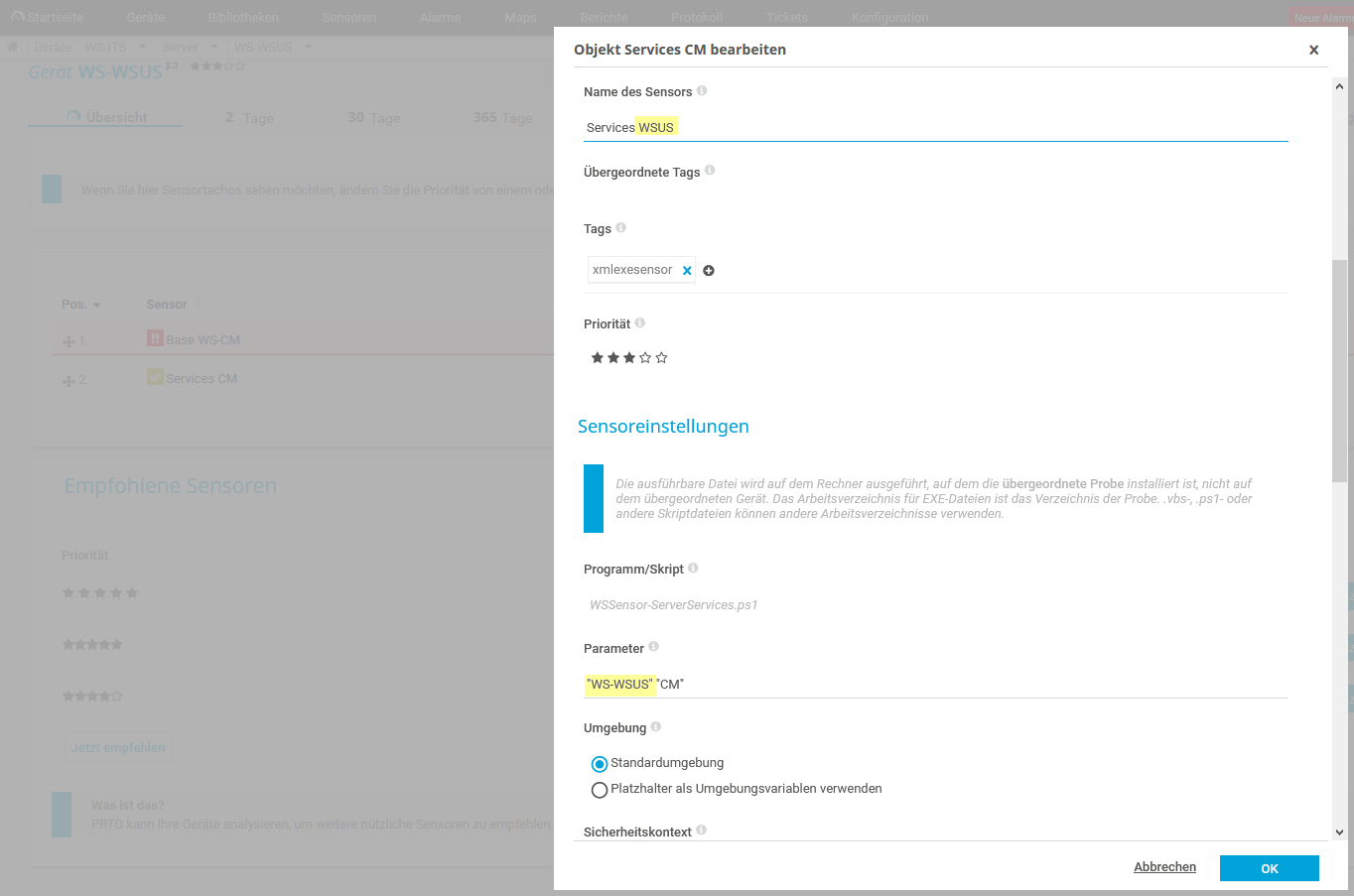Screen dimensions: 1354x896
Task: Sort by the Sensor column header
Action: click(167, 304)
